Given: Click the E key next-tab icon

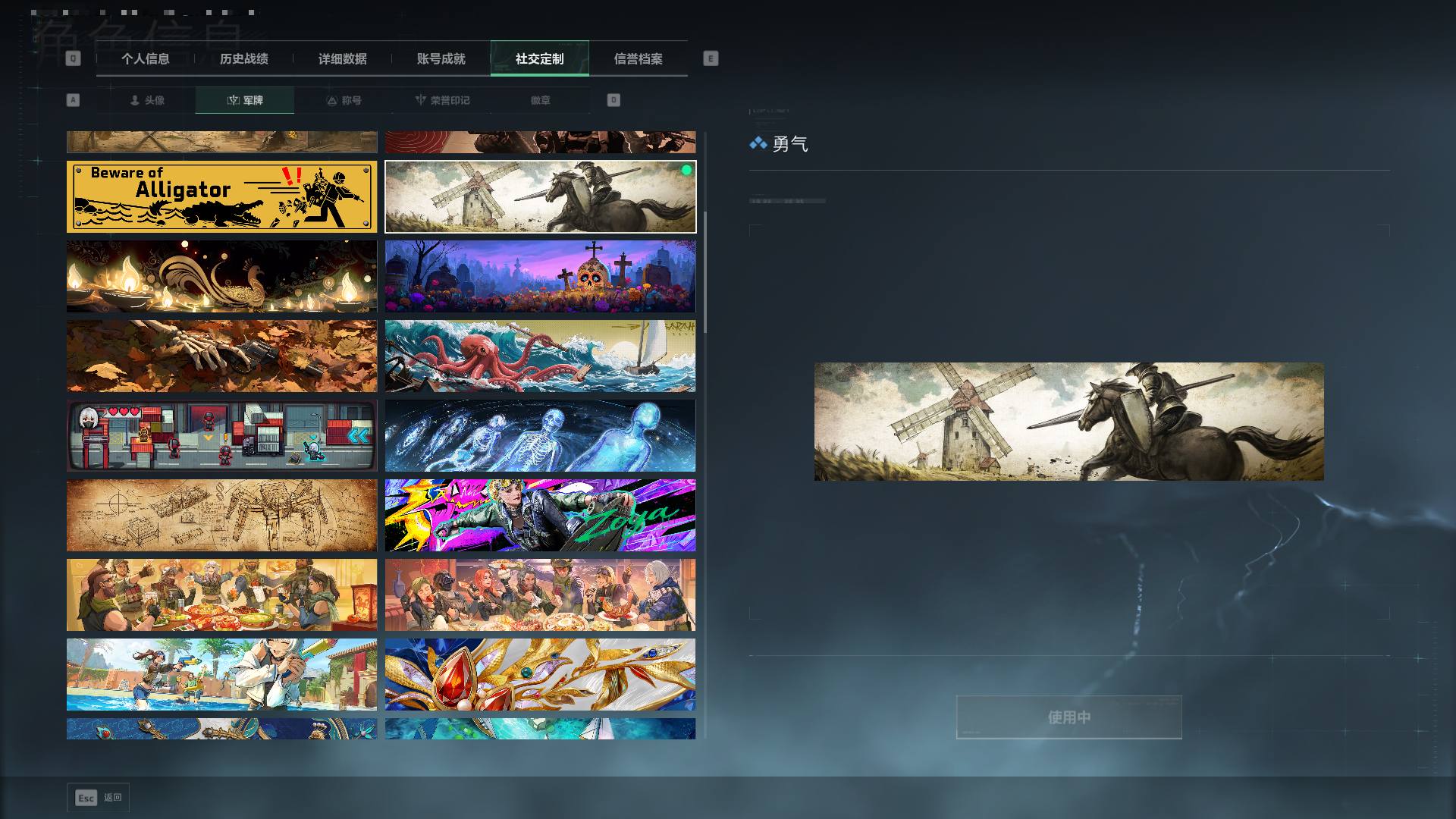Looking at the screenshot, I should pyautogui.click(x=711, y=58).
